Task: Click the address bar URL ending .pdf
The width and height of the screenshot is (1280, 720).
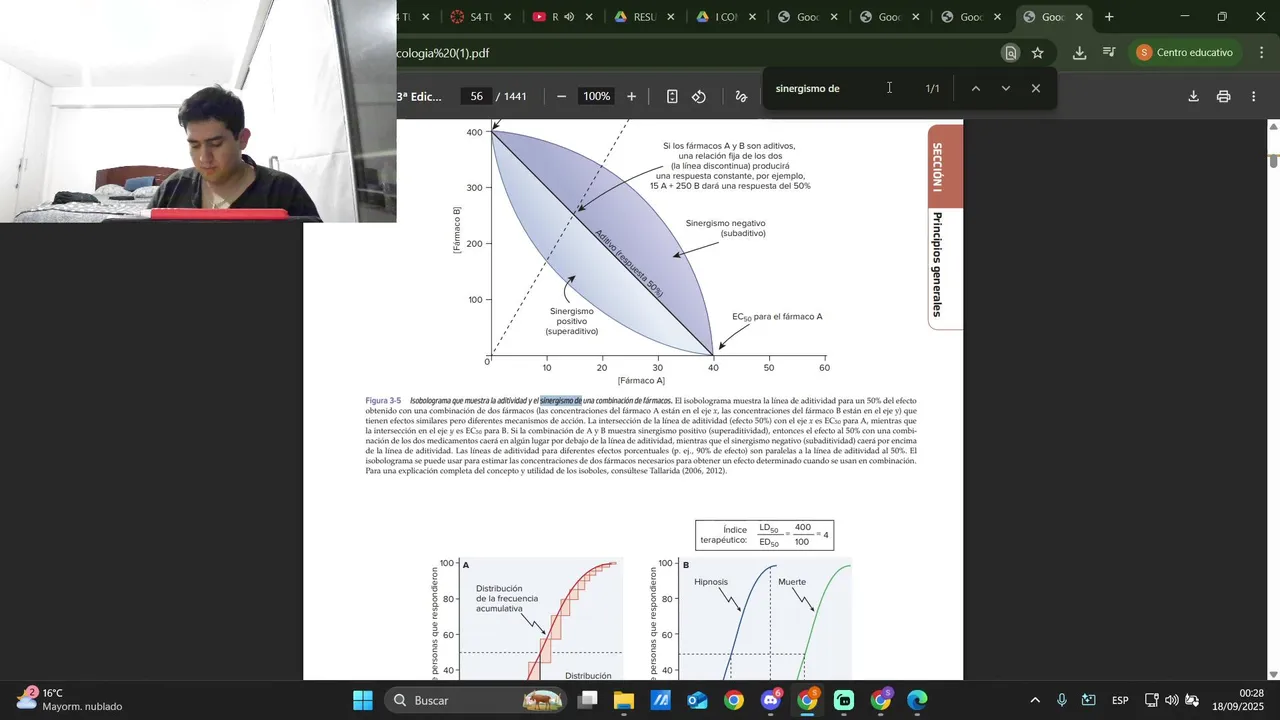Action: [x=443, y=53]
